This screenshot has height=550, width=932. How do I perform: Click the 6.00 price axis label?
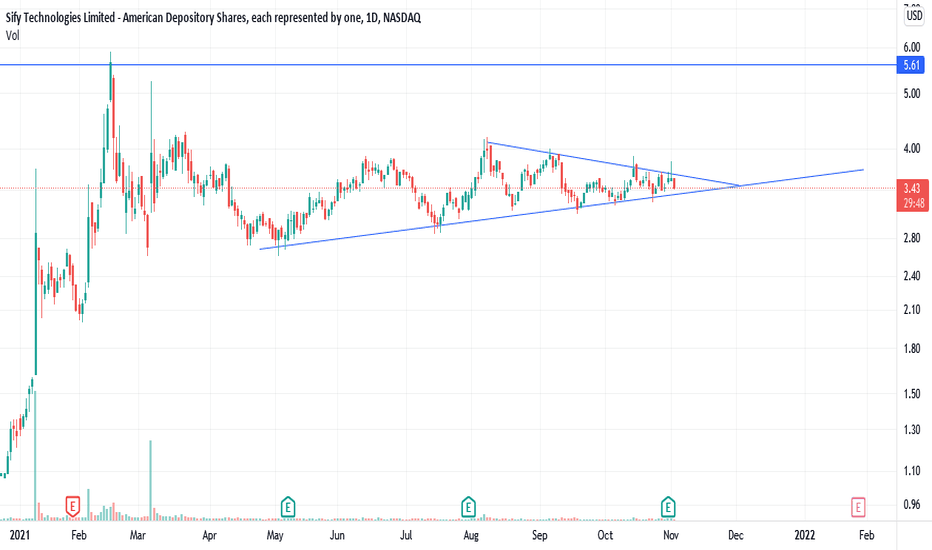tap(911, 48)
